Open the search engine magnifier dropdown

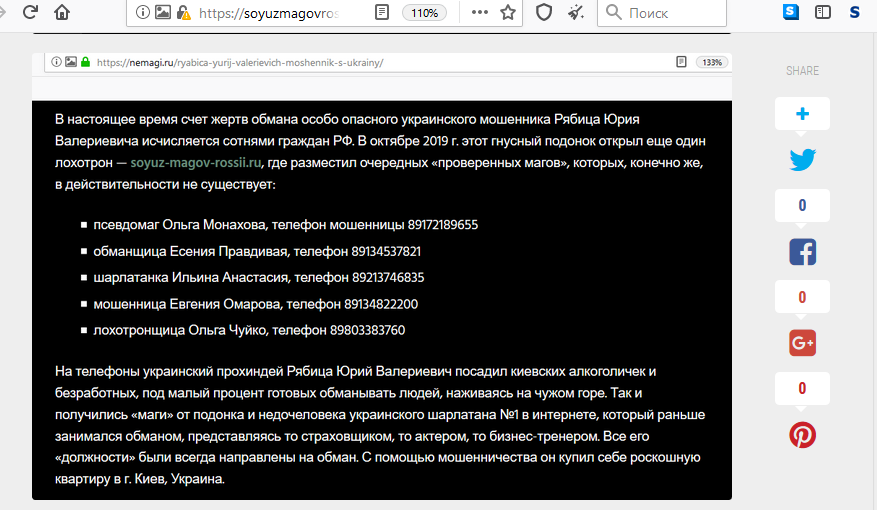[x=612, y=13]
